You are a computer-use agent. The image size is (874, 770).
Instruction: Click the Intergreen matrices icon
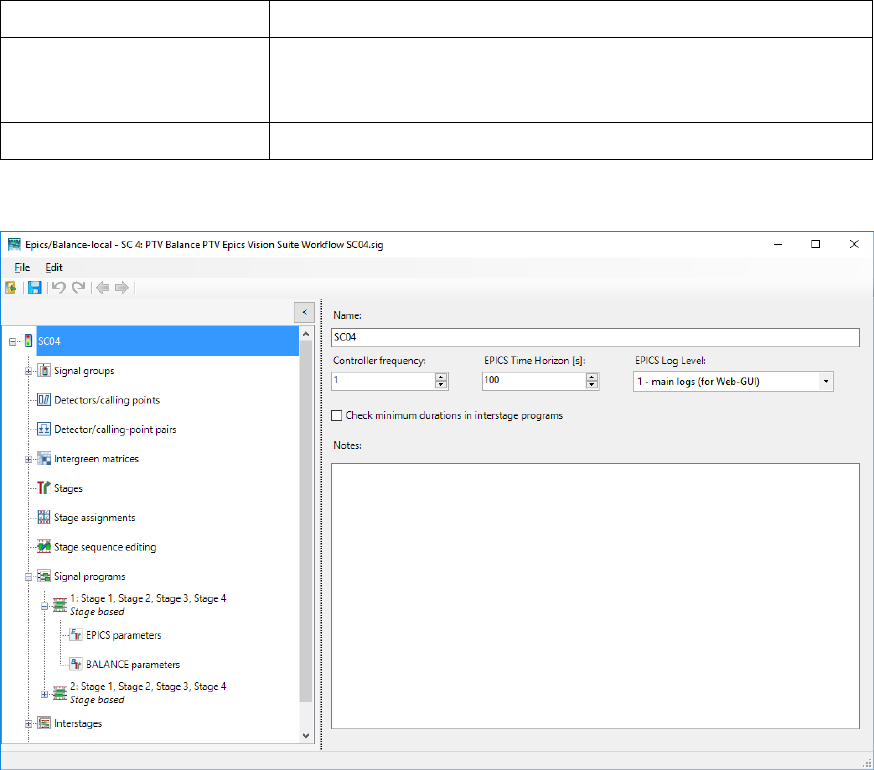point(44,459)
